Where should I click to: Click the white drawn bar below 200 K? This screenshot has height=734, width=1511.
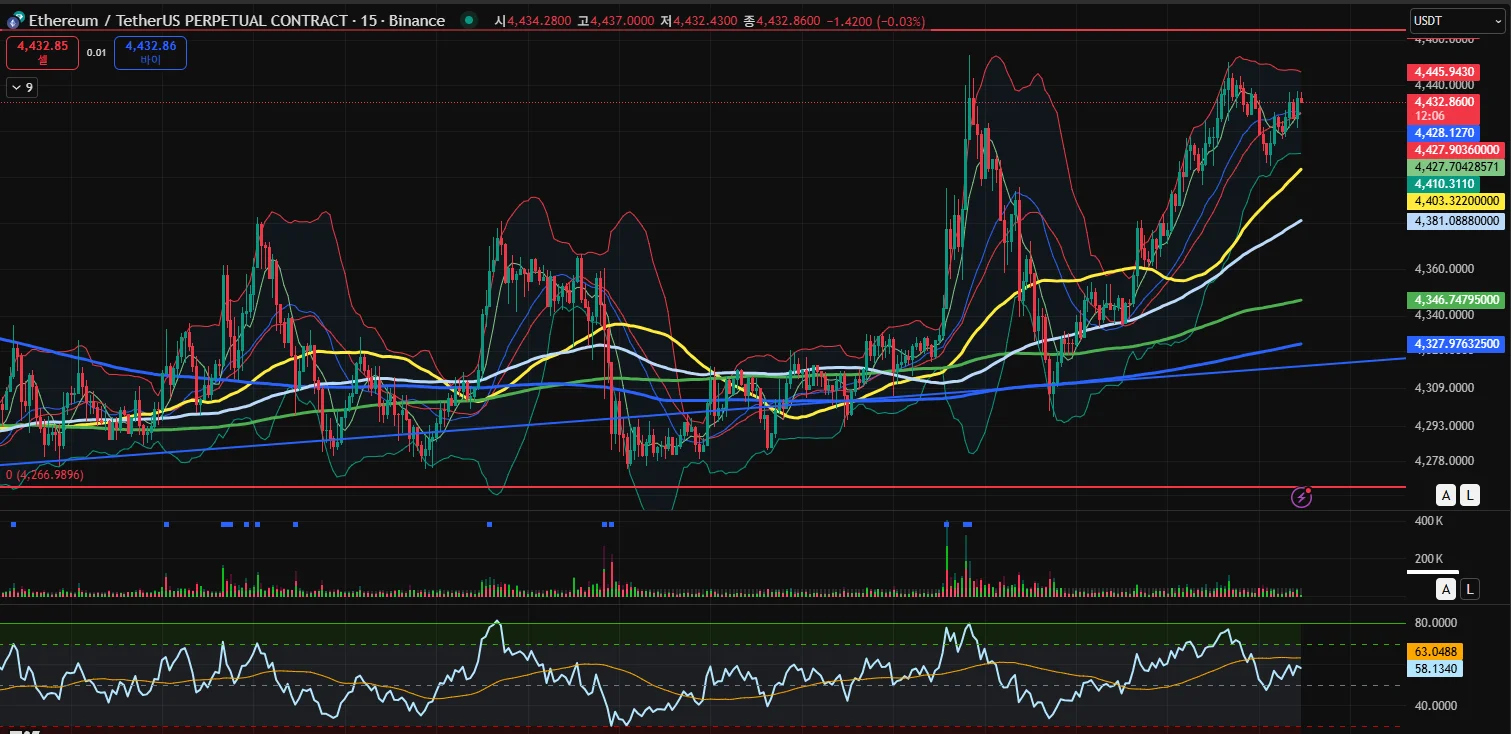[x=1432, y=572]
